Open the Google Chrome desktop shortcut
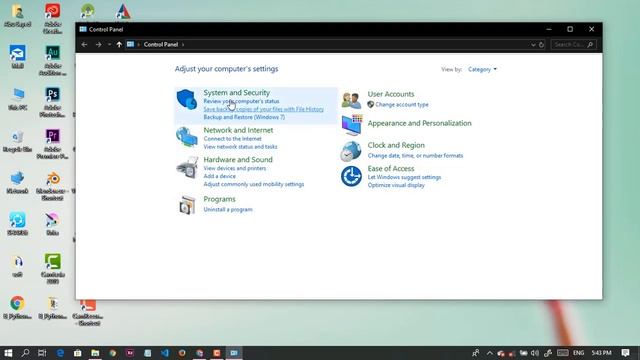Screen dimensions: 640x360 (18, 308)
